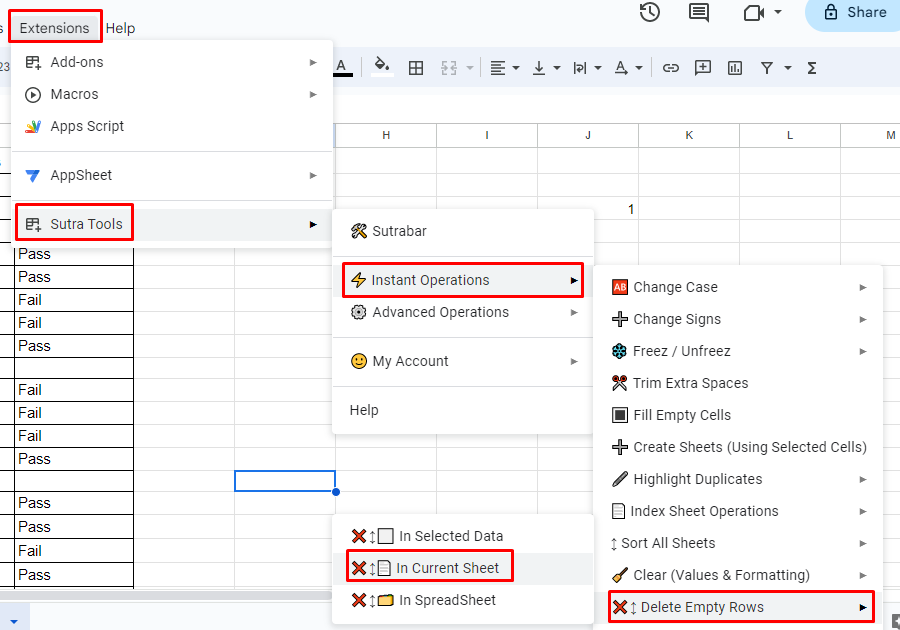Viewport: 900px width, 630px height.
Task: Open merge cells dropdown arrow
Action: pos(470,68)
